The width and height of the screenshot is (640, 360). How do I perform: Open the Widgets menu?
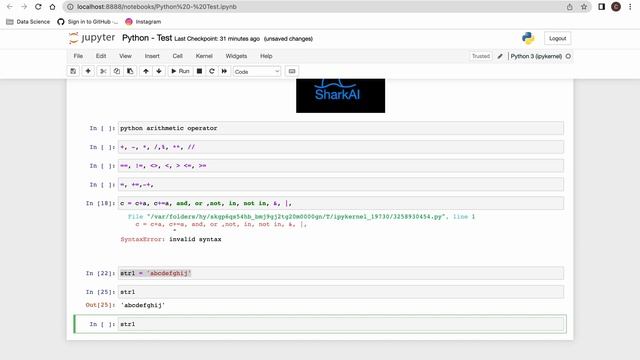(x=236, y=56)
